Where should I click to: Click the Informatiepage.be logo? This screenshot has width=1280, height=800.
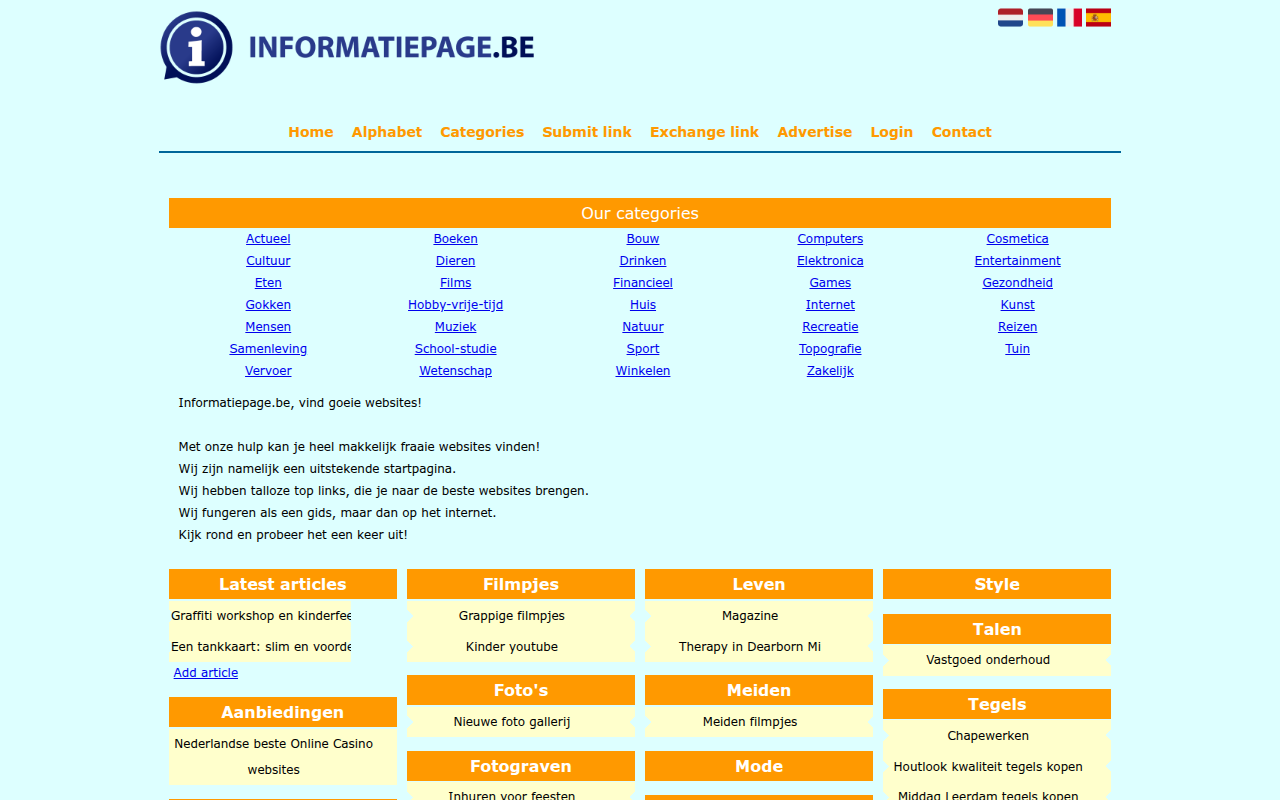(x=347, y=47)
